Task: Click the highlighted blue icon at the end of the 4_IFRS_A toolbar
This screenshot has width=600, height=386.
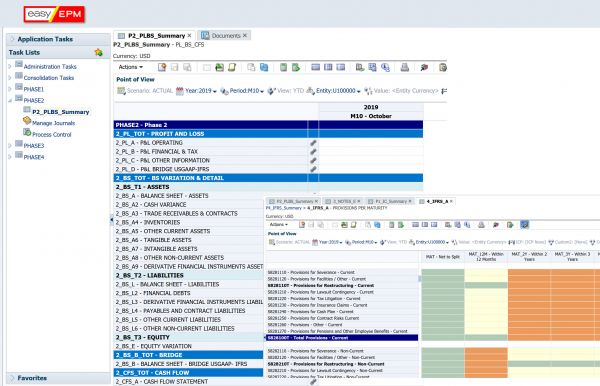Action: [524, 225]
